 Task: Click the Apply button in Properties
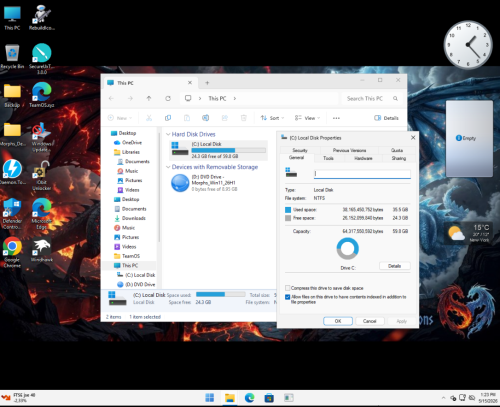(401, 321)
